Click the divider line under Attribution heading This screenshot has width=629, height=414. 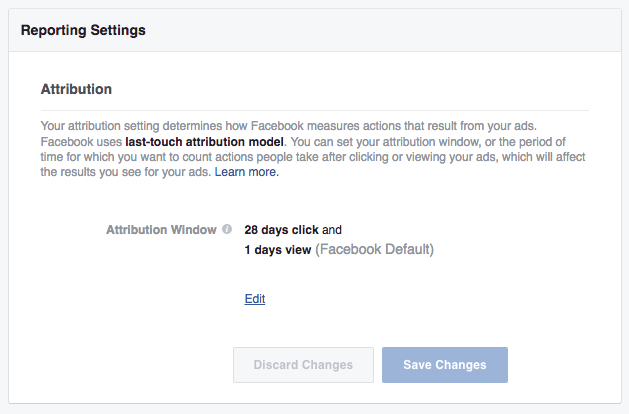click(x=314, y=110)
